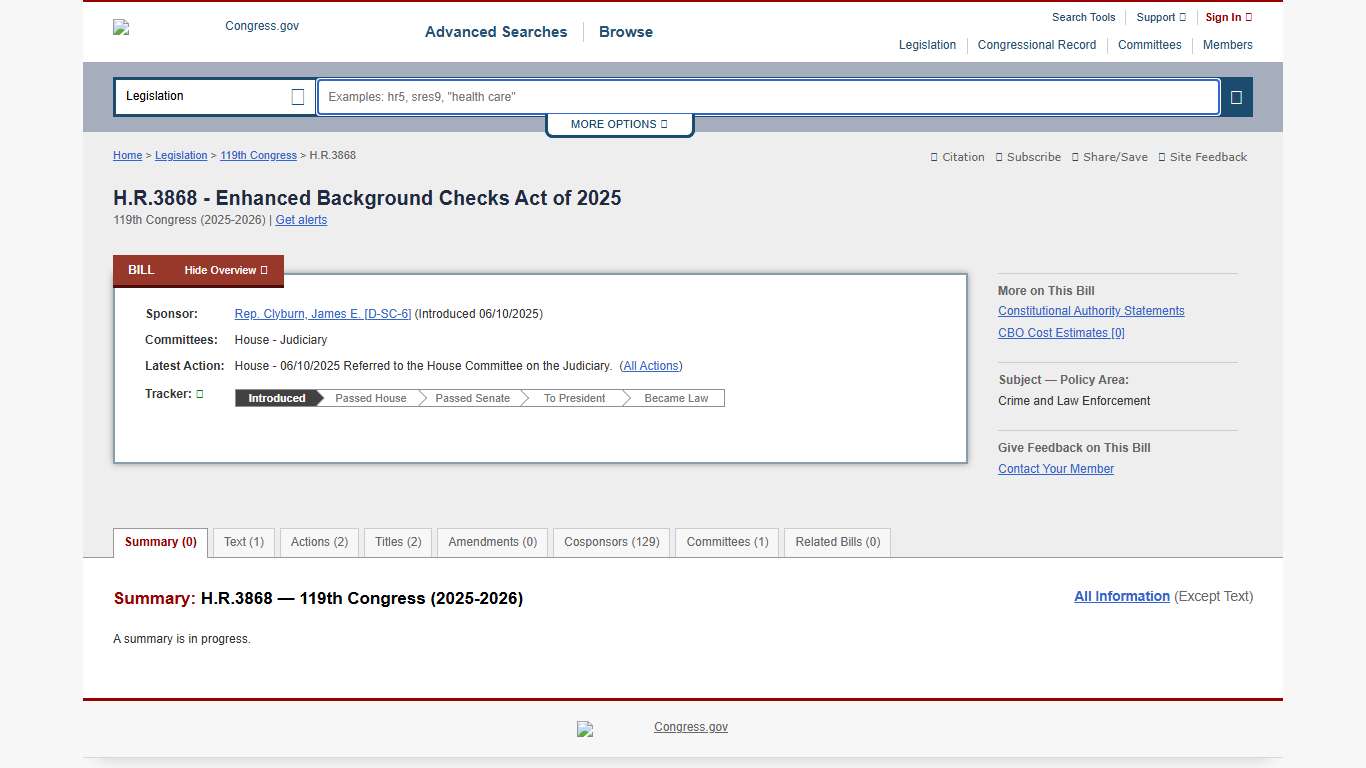The width and height of the screenshot is (1366, 768).
Task: Click inside the legislation search input field
Action: coord(767,96)
